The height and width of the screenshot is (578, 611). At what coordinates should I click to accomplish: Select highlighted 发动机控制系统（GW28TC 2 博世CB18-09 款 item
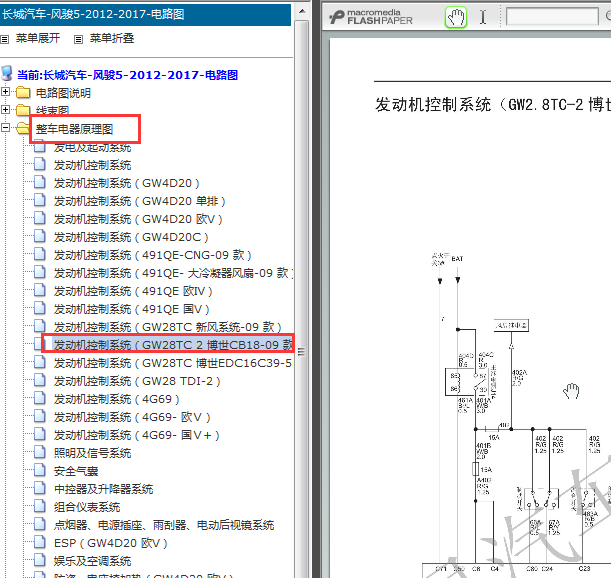pos(173,345)
